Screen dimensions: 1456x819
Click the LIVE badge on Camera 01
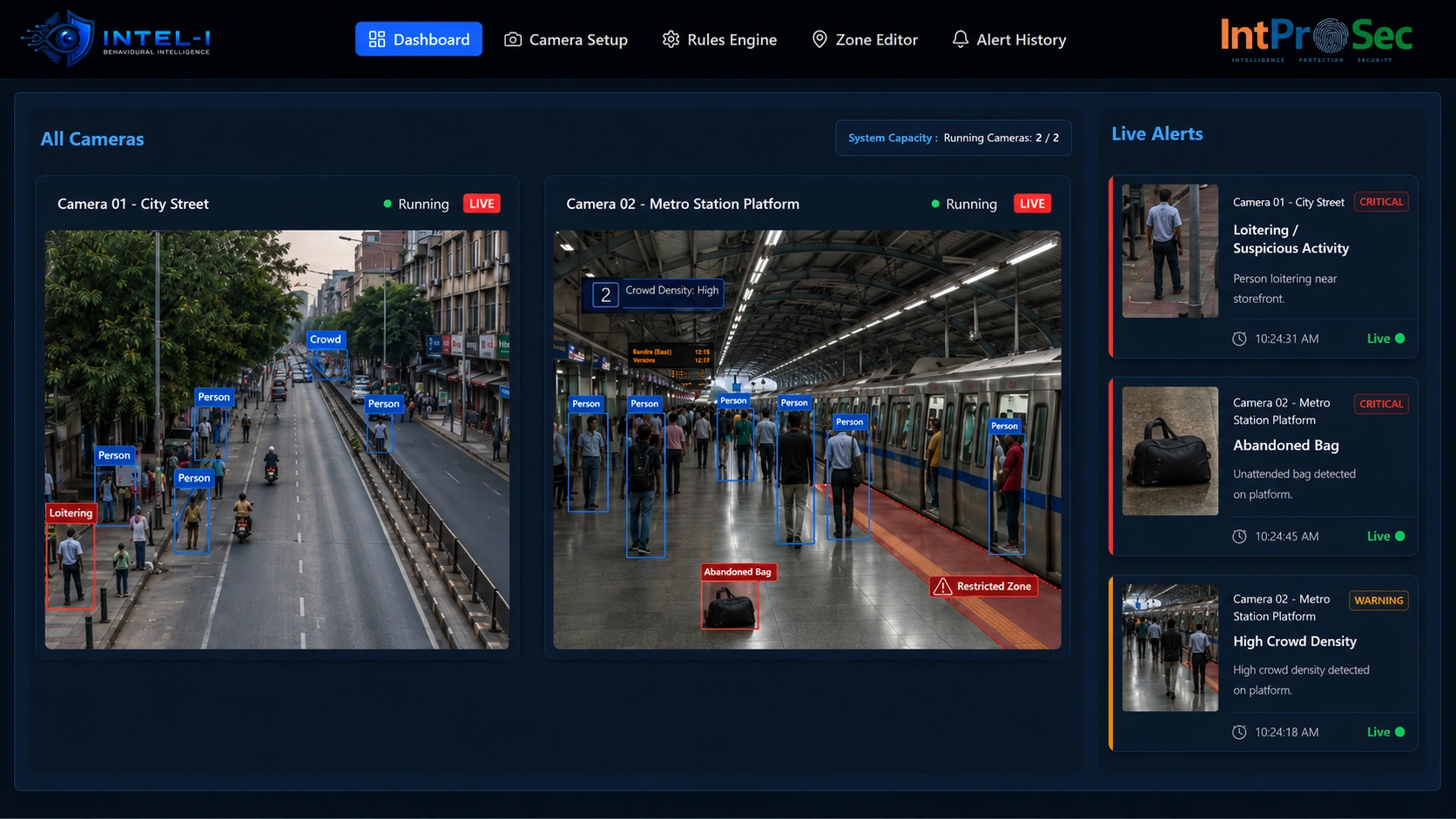[x=482, y=204]
